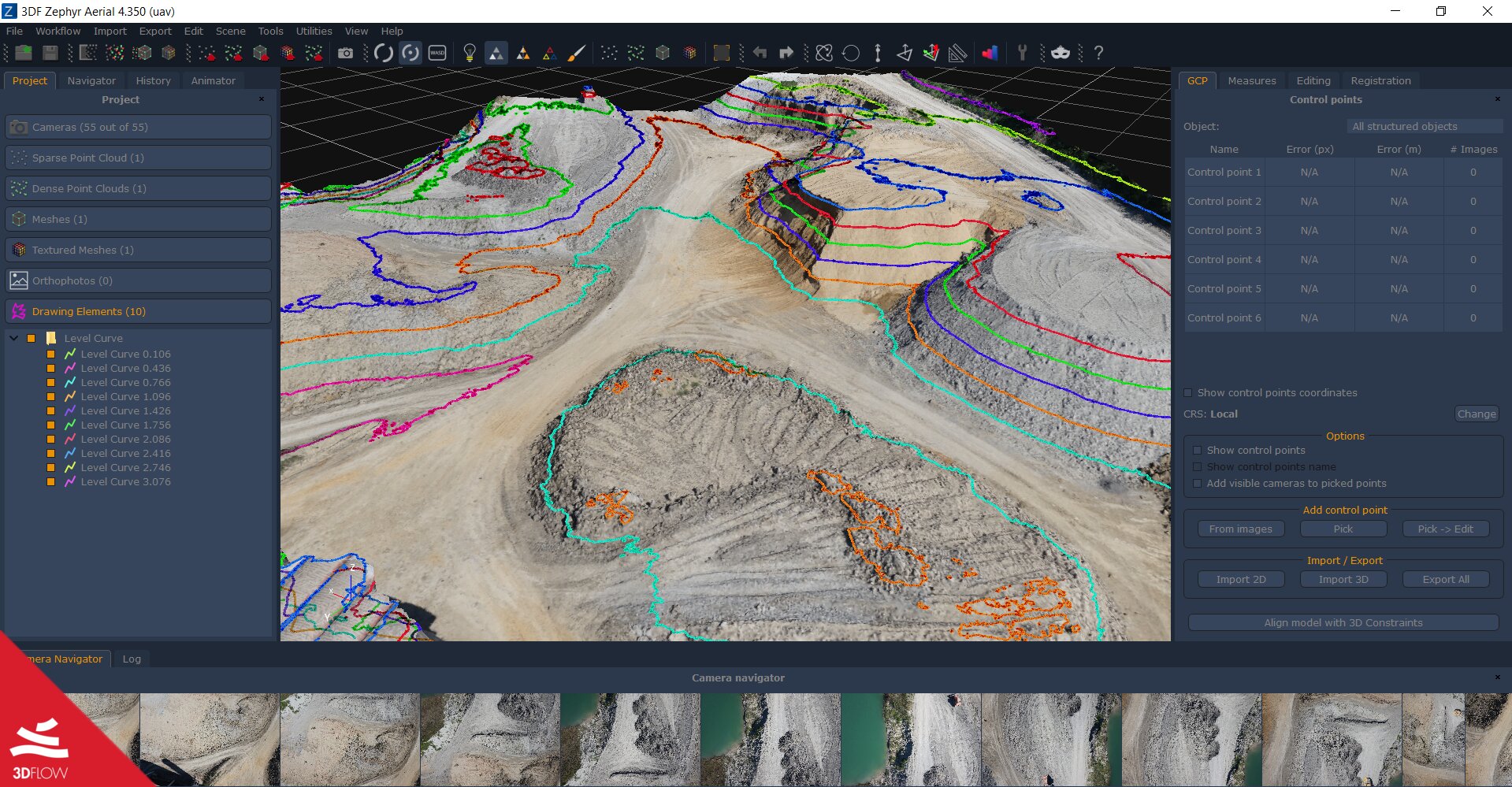
Task: Click the mask tool icon
Action: (x=1060, y=53)
